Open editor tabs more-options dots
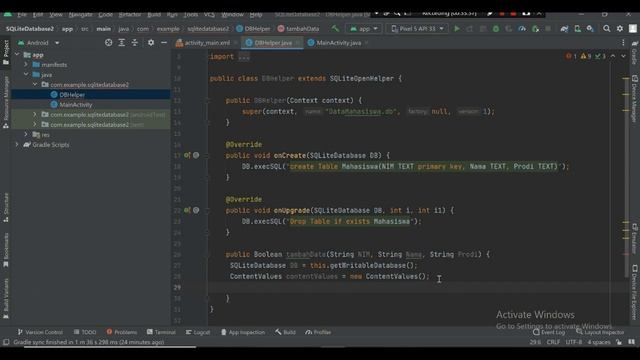 (623, 42)
